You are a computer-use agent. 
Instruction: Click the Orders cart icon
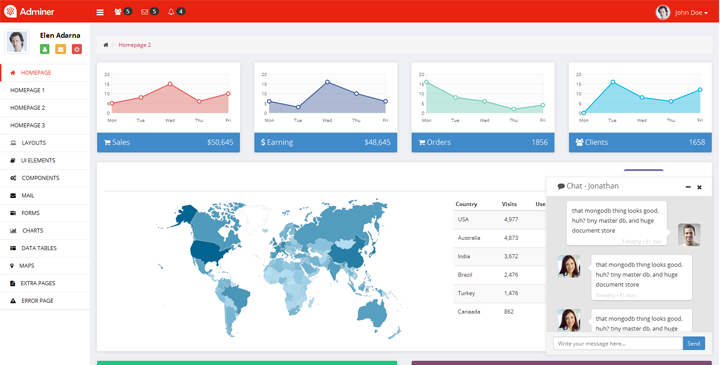(422, 142)
